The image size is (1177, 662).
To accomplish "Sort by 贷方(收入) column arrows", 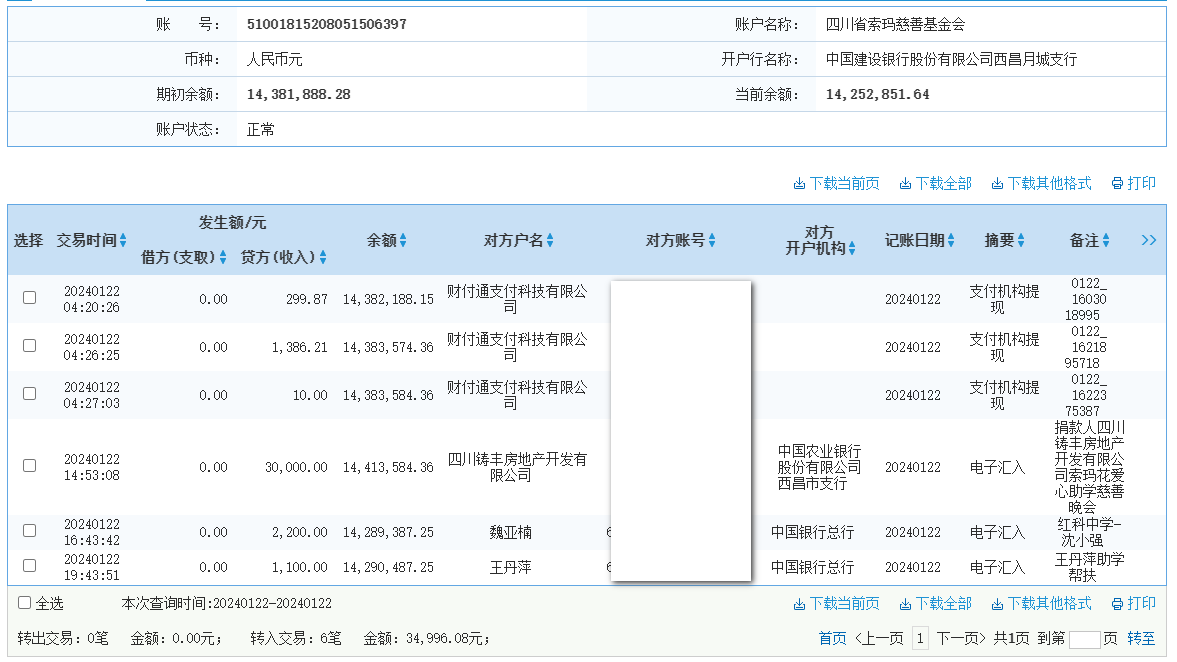I will tap(323, 257).
